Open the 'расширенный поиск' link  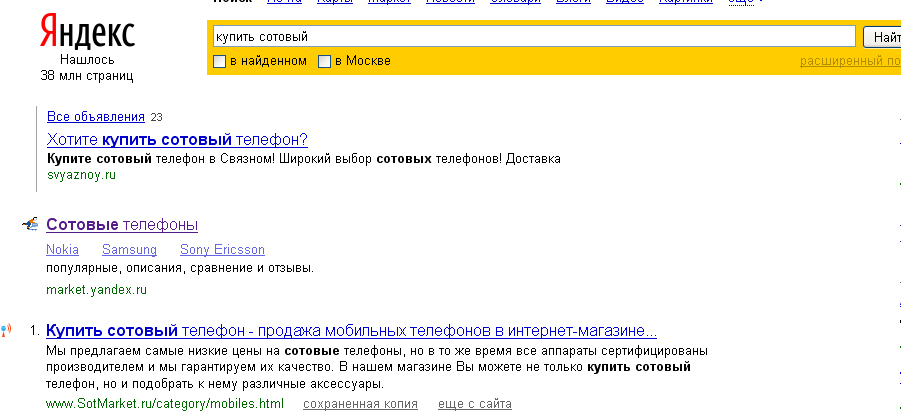tap(850, 61)
